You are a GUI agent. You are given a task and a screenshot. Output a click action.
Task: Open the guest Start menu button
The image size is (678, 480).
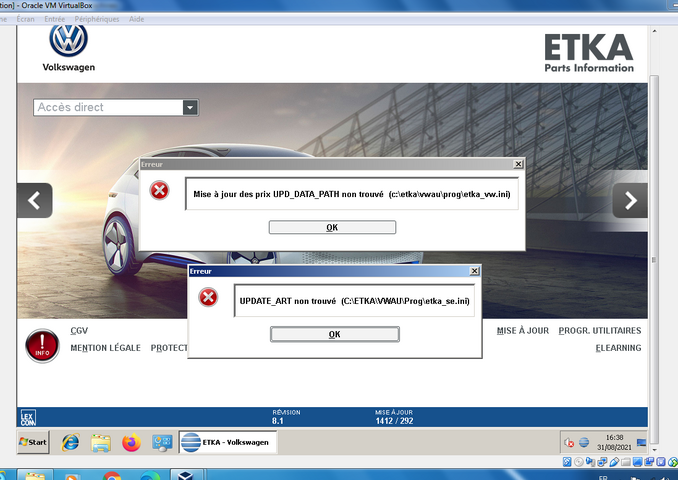tap(33, 442)
